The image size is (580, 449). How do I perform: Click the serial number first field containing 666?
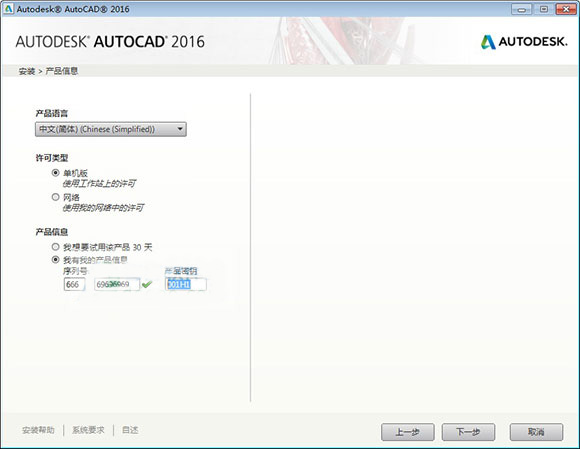(x=74, y=284)
